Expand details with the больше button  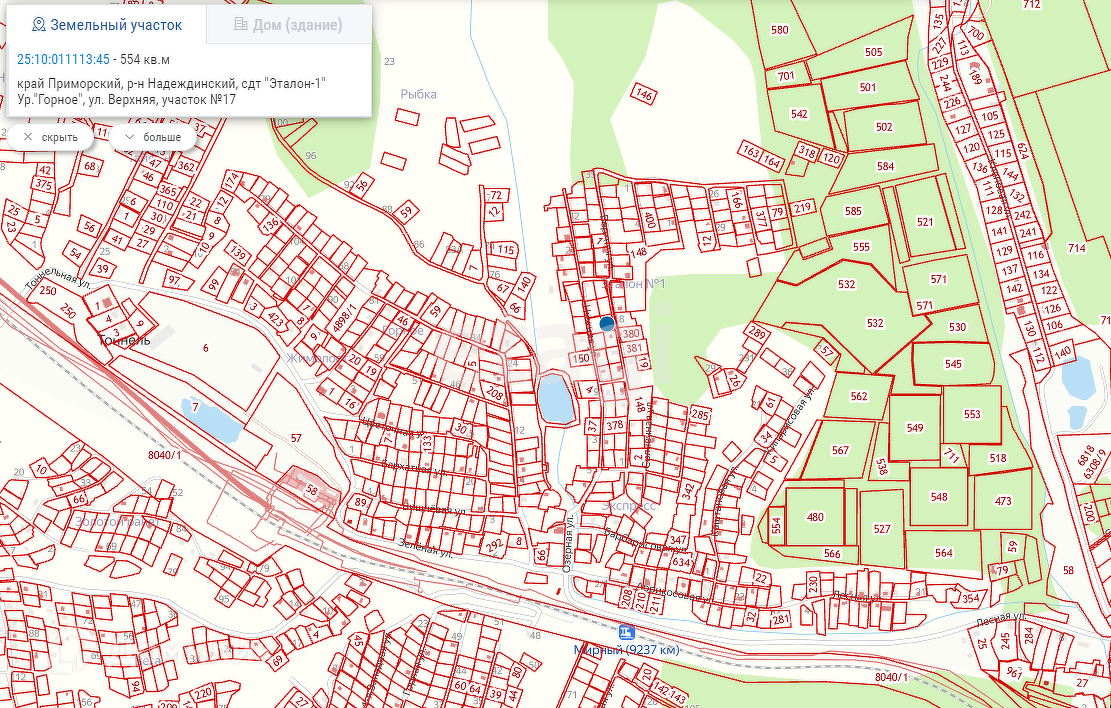click(152, 137)
